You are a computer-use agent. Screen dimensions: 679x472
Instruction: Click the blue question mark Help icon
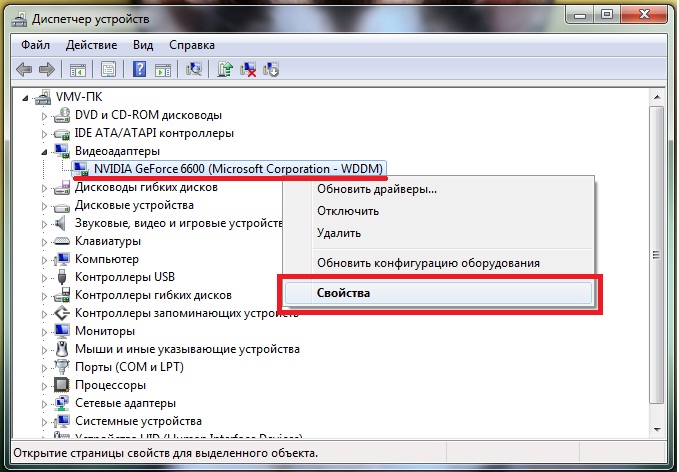click(x=139, y=69)
